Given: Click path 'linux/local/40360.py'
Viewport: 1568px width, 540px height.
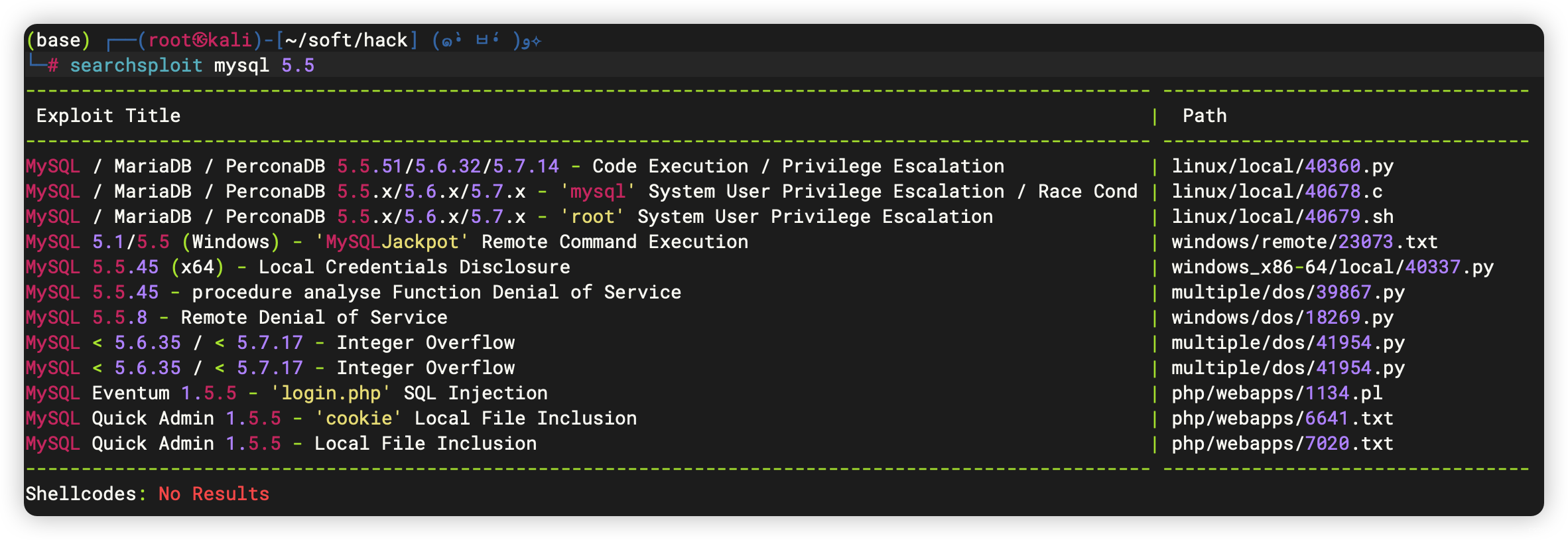Looking at the screenshot, I should (1282, 166).
